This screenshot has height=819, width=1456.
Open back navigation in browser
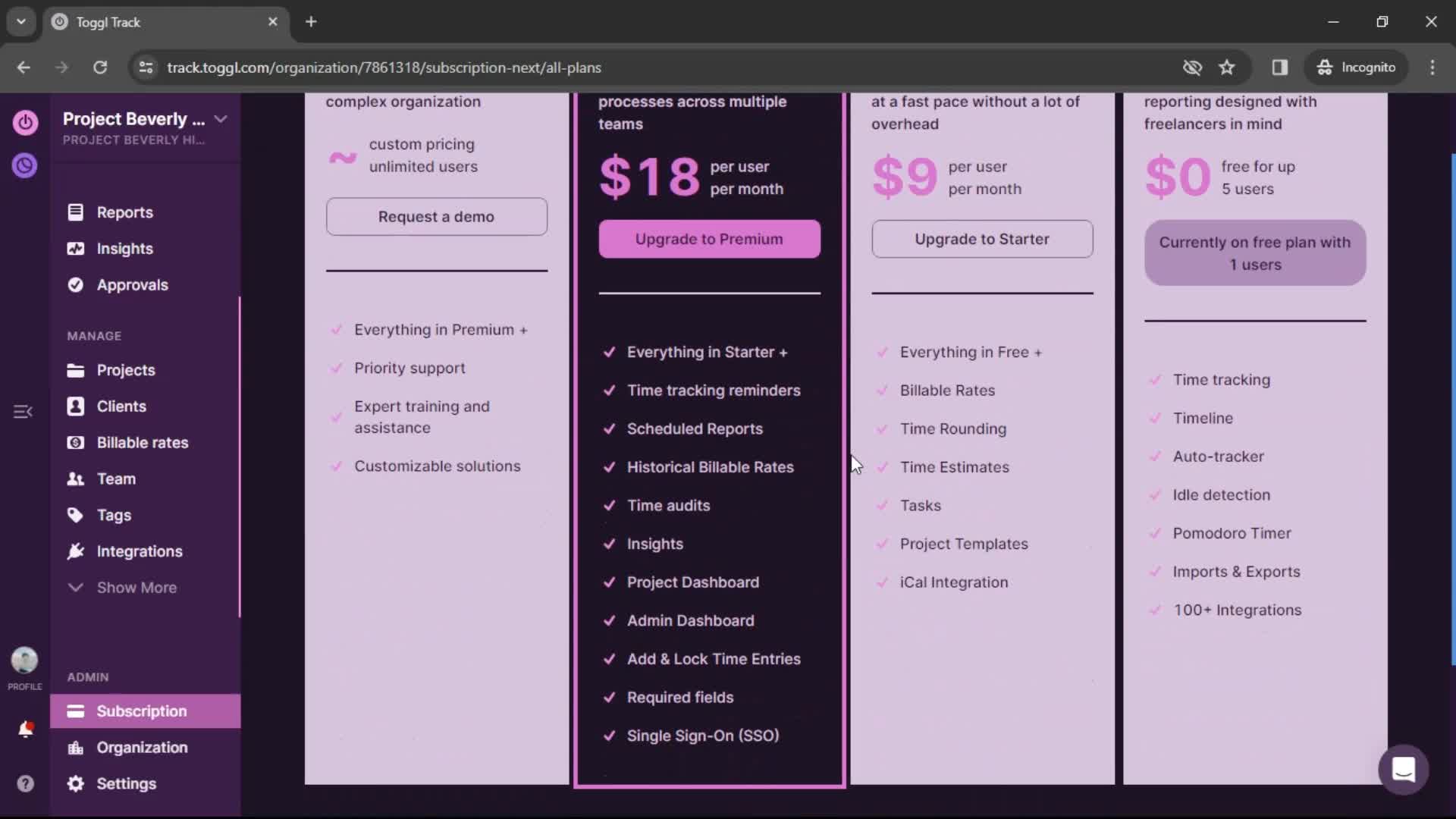click(x=24, y=67)
